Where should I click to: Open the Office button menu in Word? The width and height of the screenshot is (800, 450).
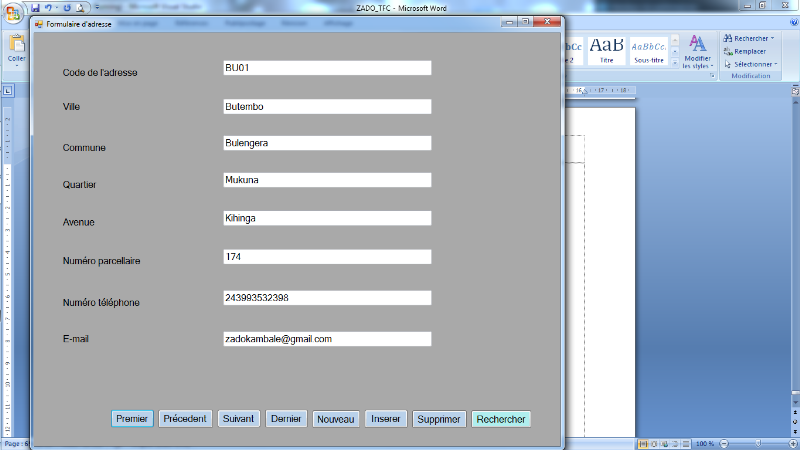[x=13, y=12]
